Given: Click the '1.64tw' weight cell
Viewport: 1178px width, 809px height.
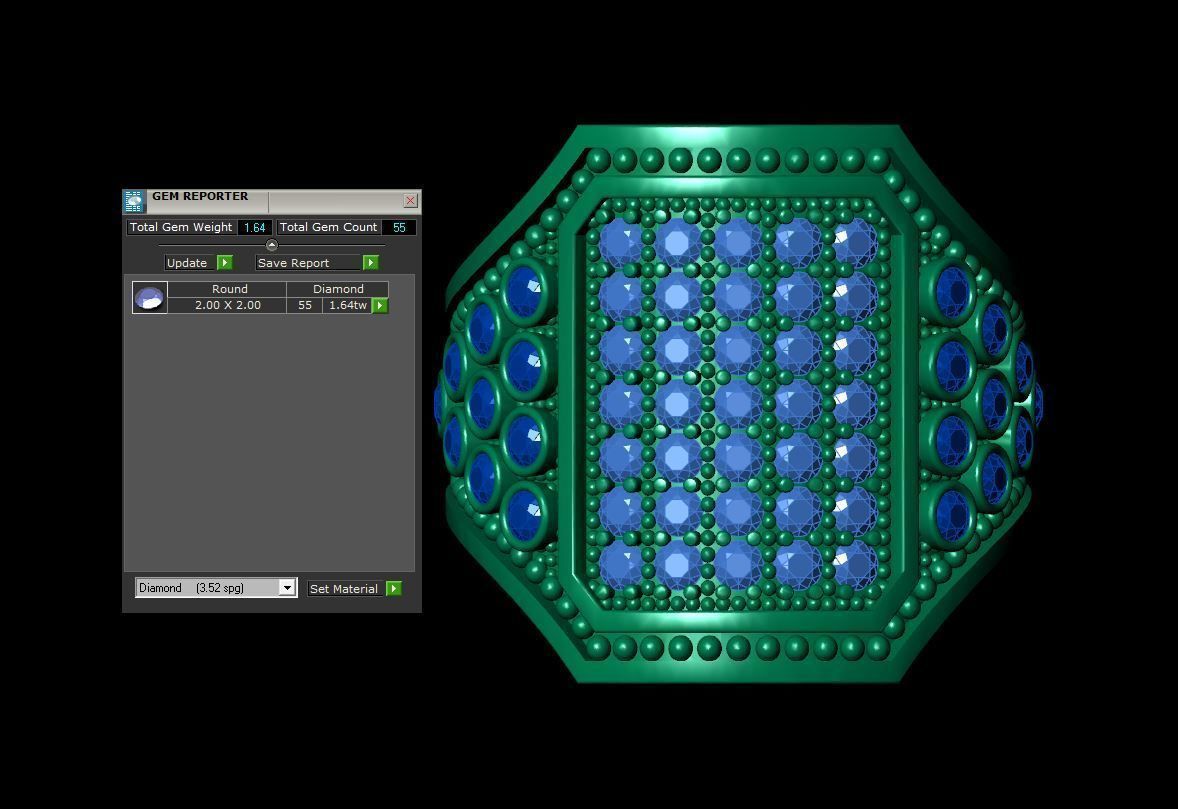Looking at the screenshot, I should 348,305.
